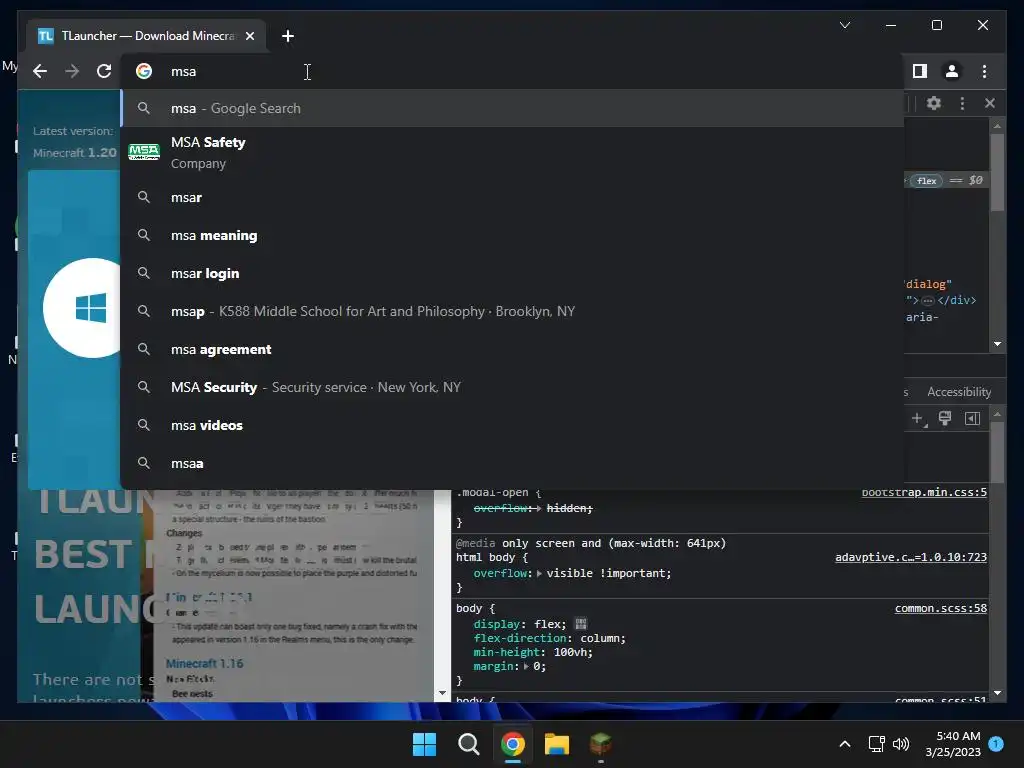Show hidden tray icons chevron
Image resolution: width=1024 pixels, height=768 pixels.
(844, 744)
